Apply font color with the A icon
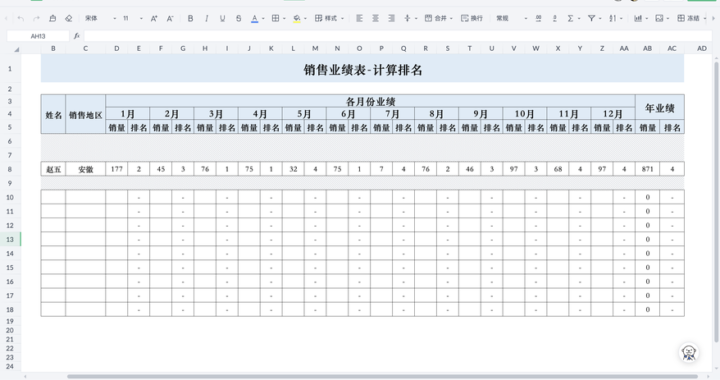The height and width of the screenshot is (380, 720). 254,18
